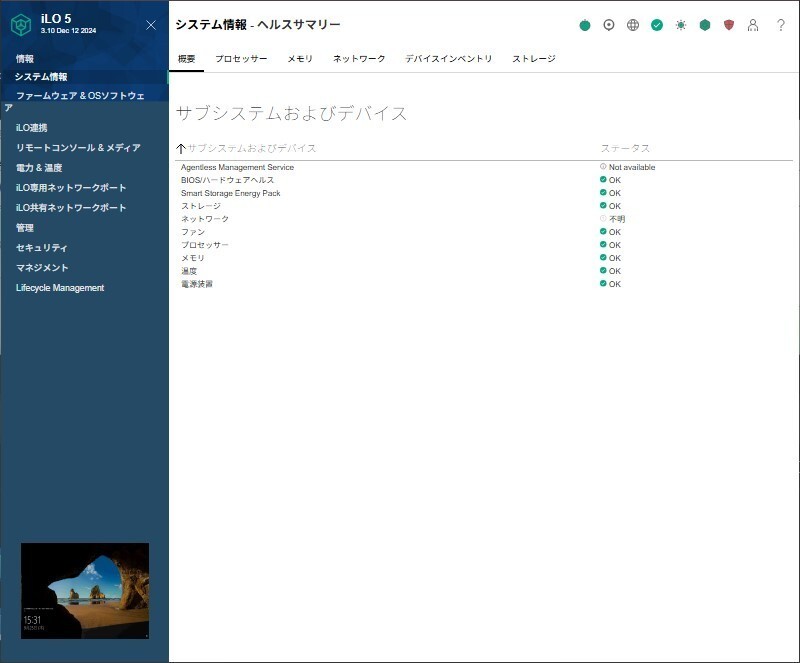800x663 pixels.
Task: Open the remote console thumbnail preview
Action: 85,590
